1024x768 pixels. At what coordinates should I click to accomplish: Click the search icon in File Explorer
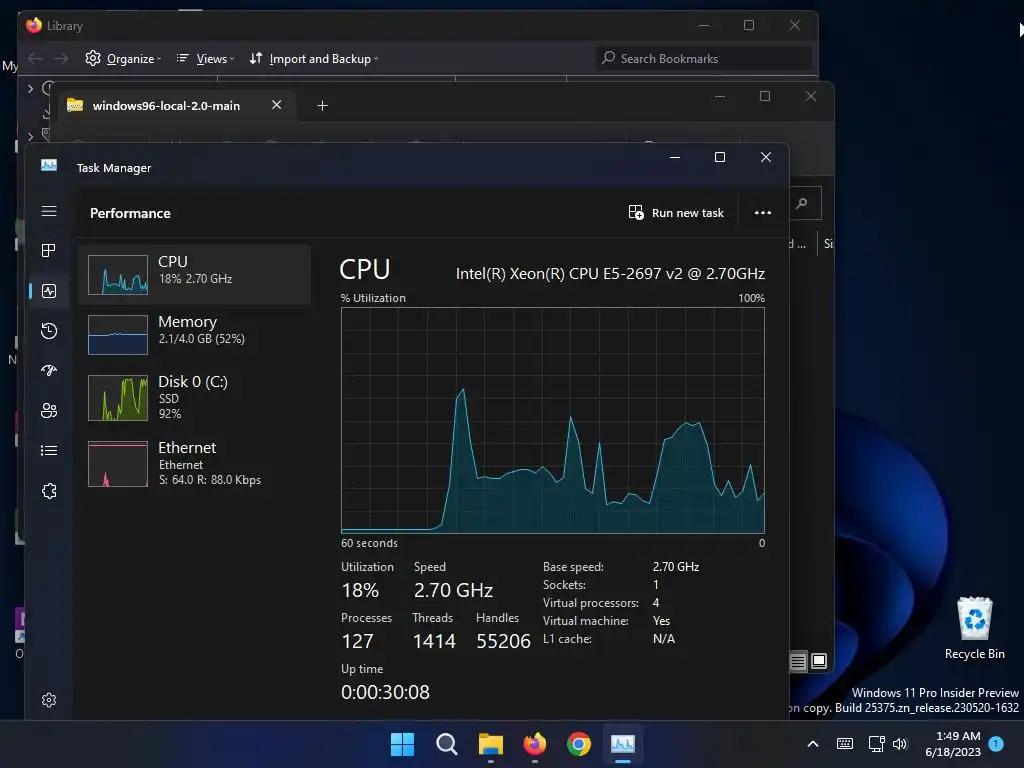802,204
